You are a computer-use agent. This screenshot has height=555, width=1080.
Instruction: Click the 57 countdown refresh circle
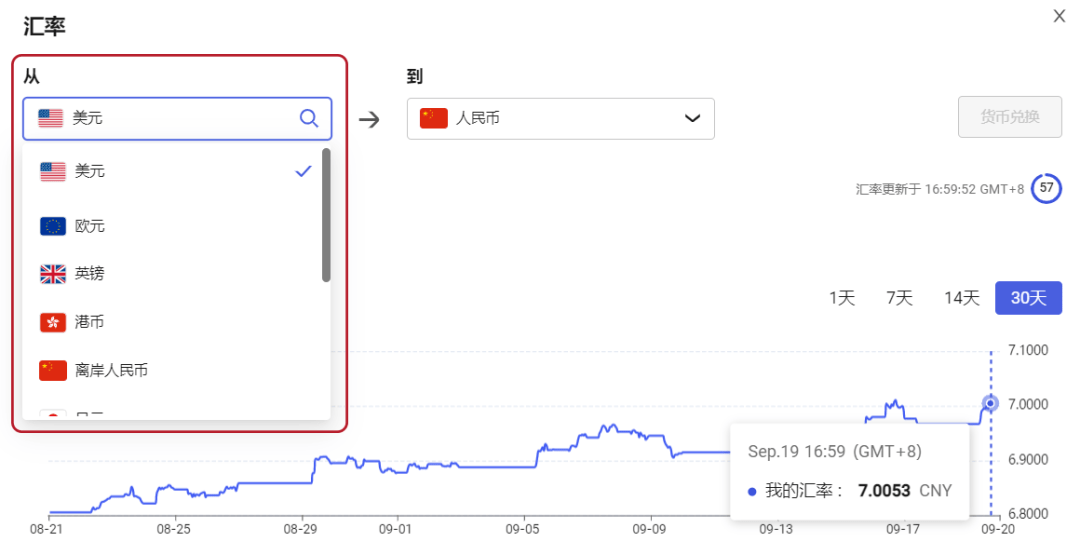[x=1046, y=188]
